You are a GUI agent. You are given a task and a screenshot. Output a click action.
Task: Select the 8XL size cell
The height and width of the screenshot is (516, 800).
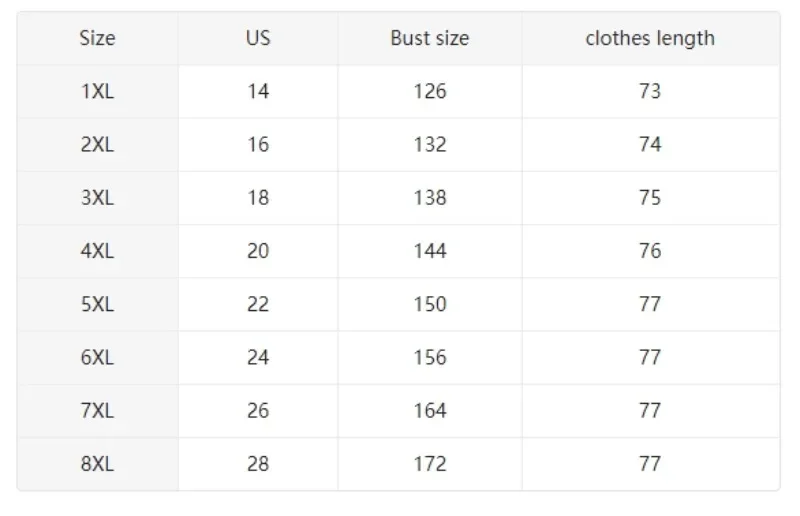(97, 464)
